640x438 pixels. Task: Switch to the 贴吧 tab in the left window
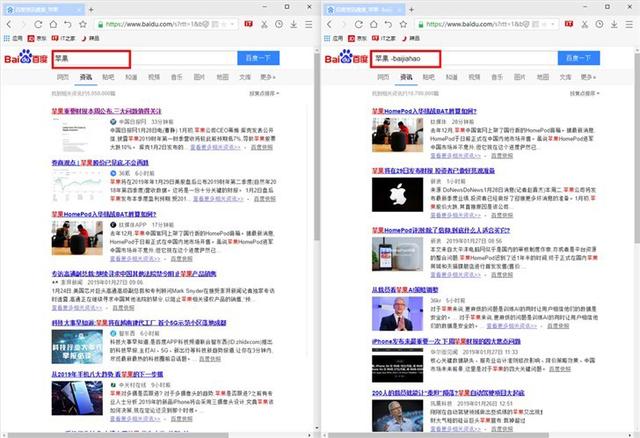pyautogui.click(x=108, y=77)
